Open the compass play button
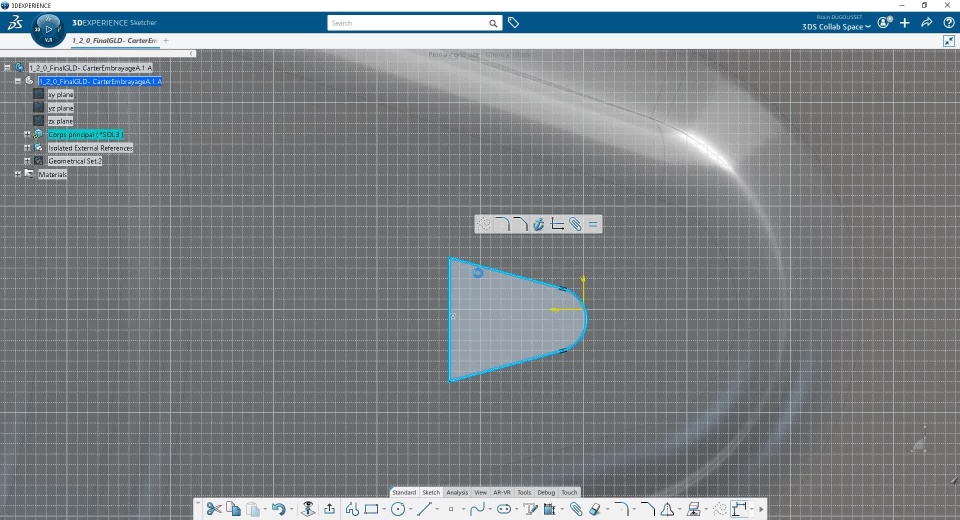Viewport: 960px width, 520px height. pos(48,29)
